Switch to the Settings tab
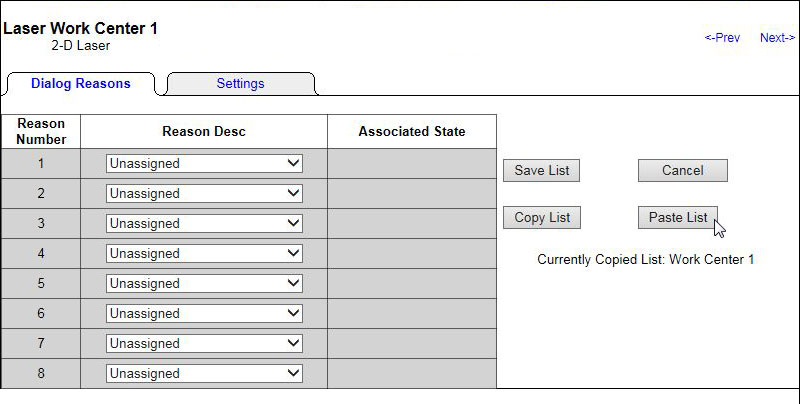This screenshot has width=800, height=404. (240, 84)
